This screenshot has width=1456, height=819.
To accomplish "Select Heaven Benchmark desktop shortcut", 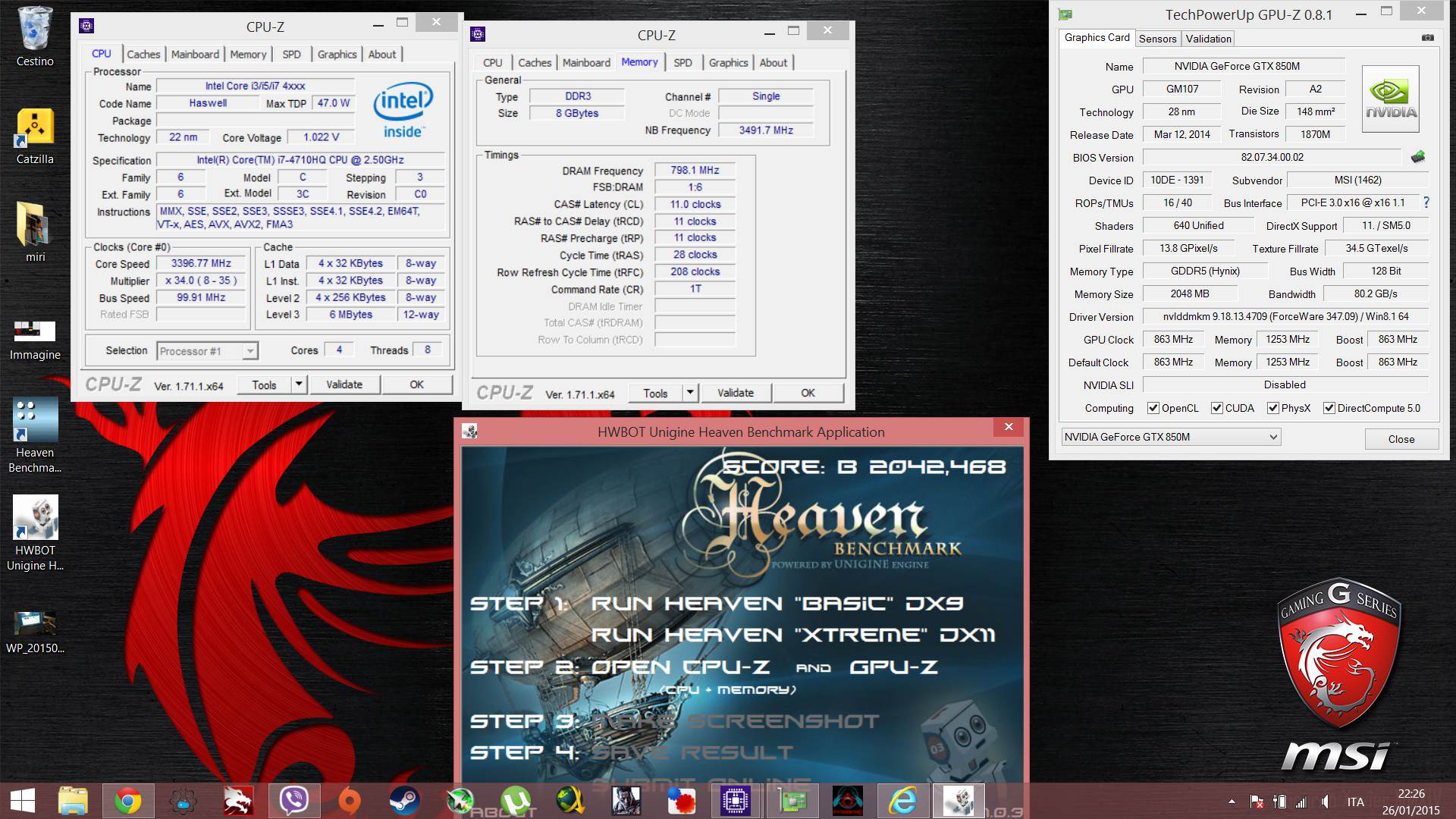I will (x=35, y=435).
